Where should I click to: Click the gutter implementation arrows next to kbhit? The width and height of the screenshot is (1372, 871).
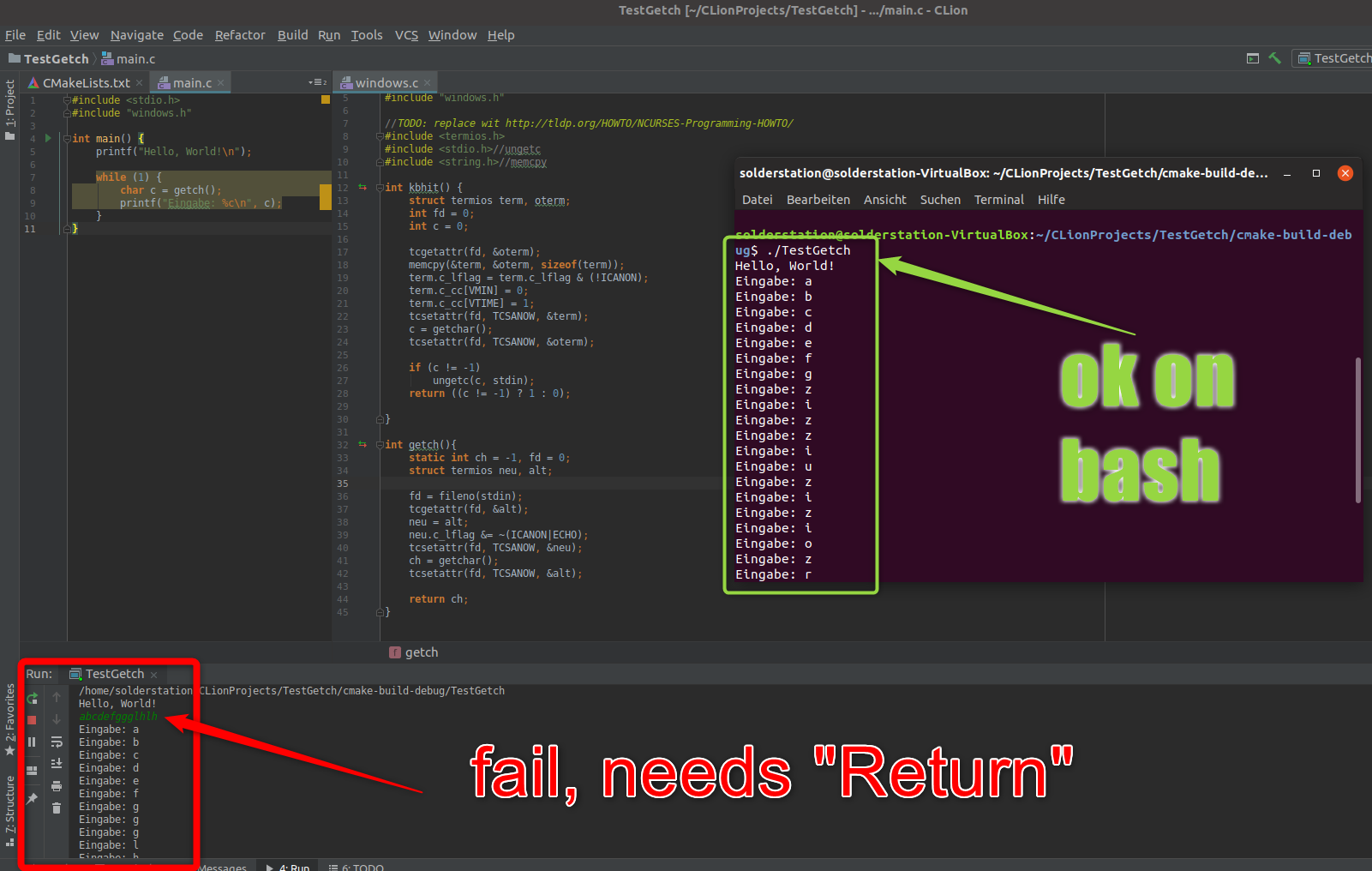tap(362, 187)
